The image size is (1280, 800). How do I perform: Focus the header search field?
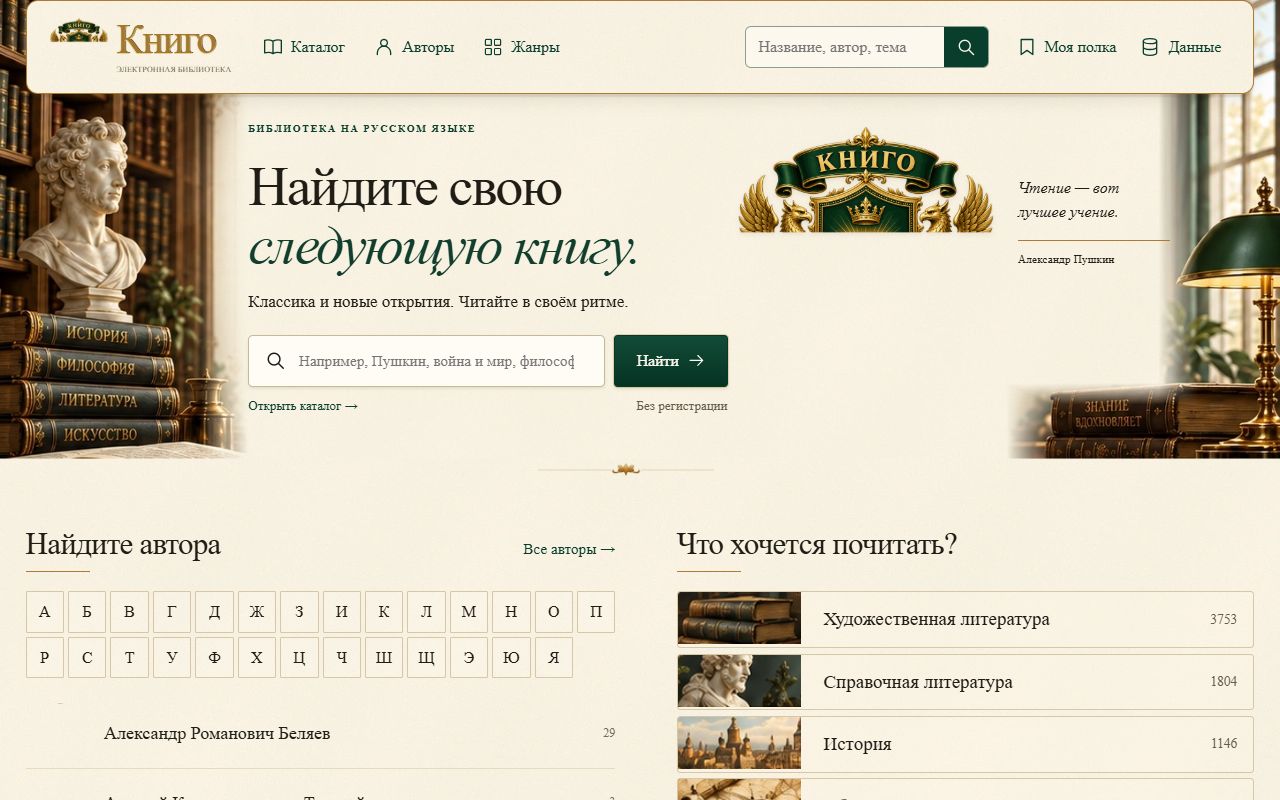tap(845, 47)
